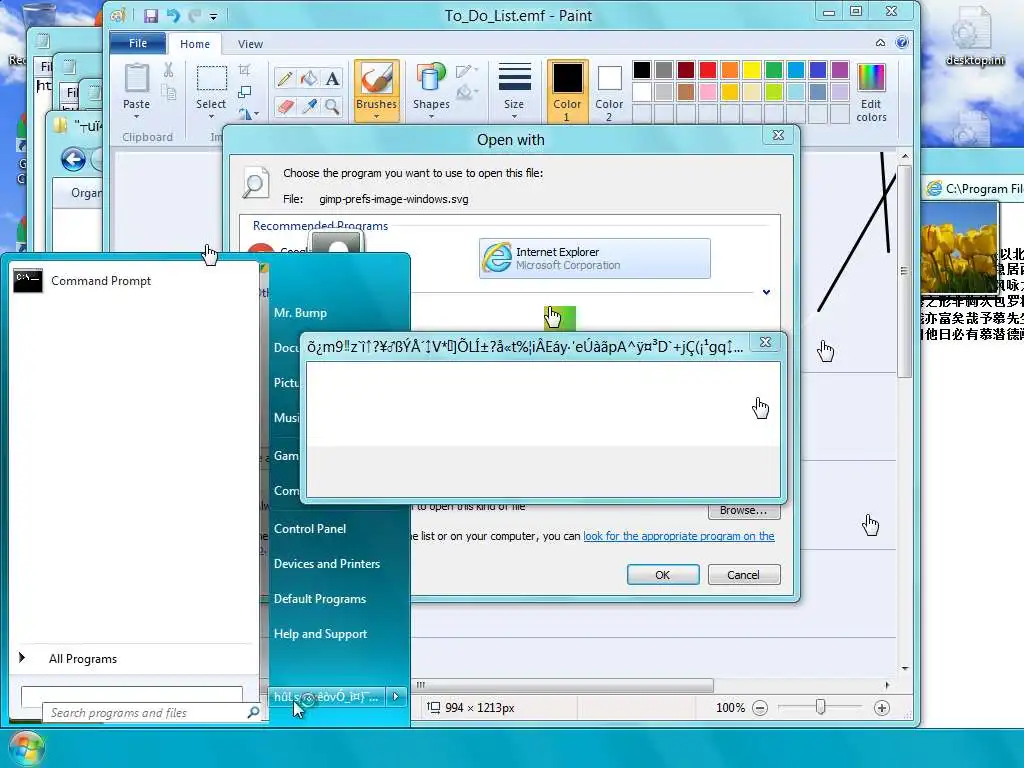This screenshot has height=768, width=1024.
Task: Click OK in Open with dialog
Action: pyautogui.click(x=663, y=575)
